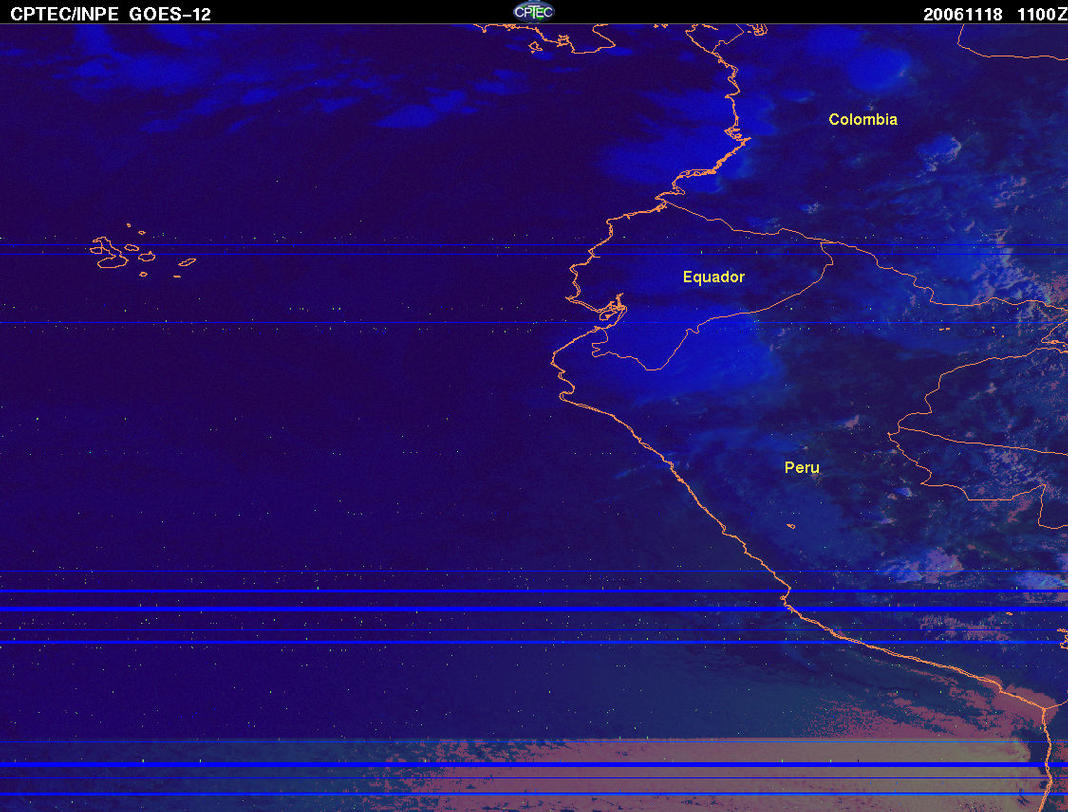This screenshot has height=812, width=1068.
Task: Click the CPTEC/INPE GOES-12 title text
Action: coord(110,14)
